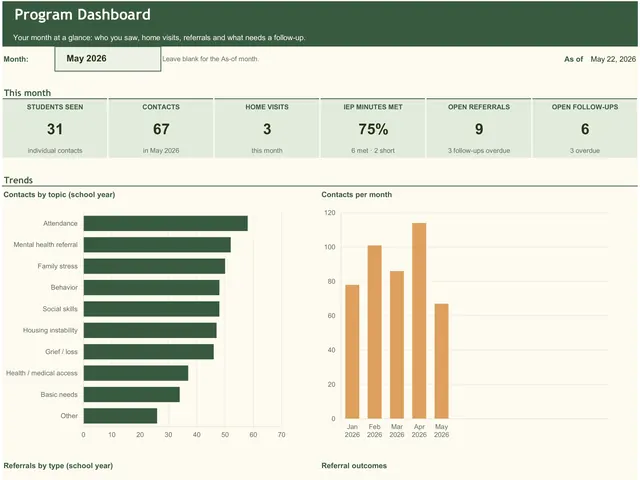Click the Jan 2026 orange column
The image size is (640, 480).
(352, 351)
